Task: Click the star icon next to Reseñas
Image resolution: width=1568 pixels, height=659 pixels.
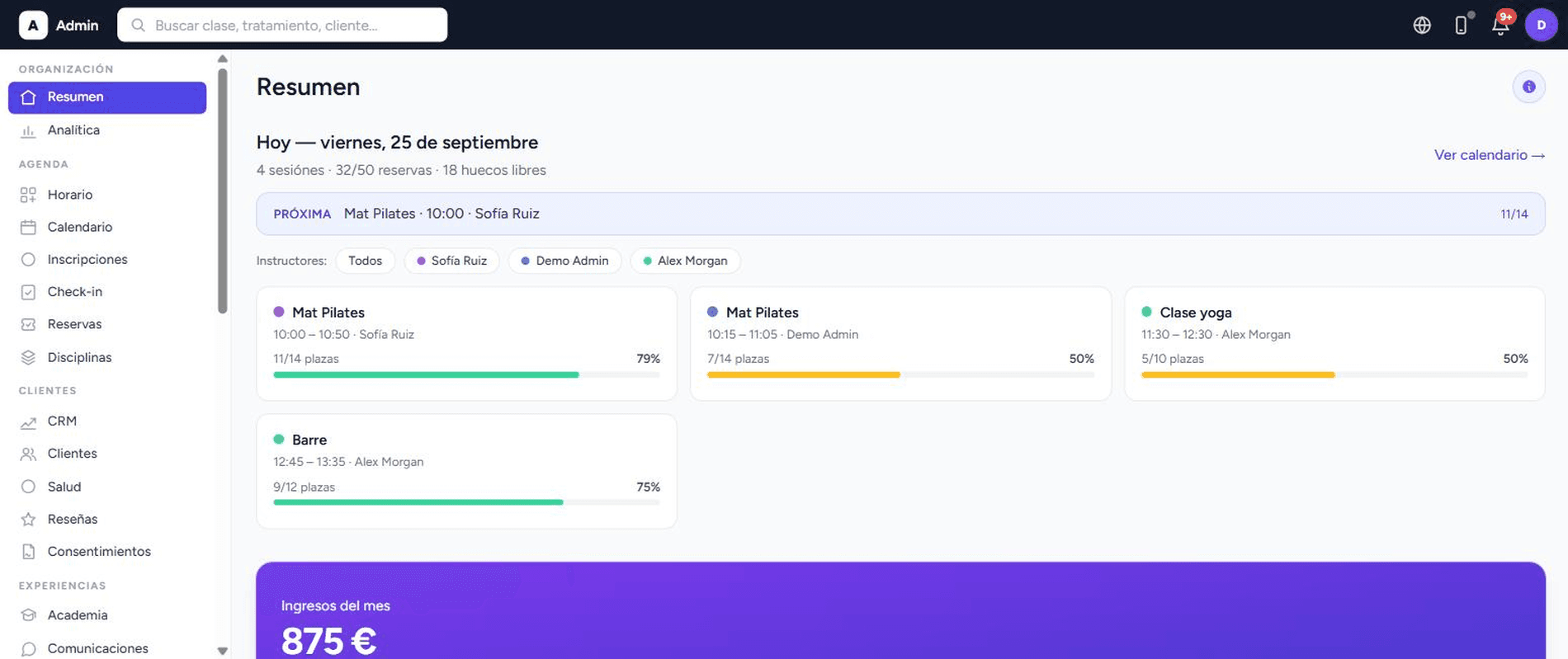Action: click(28, 519)
